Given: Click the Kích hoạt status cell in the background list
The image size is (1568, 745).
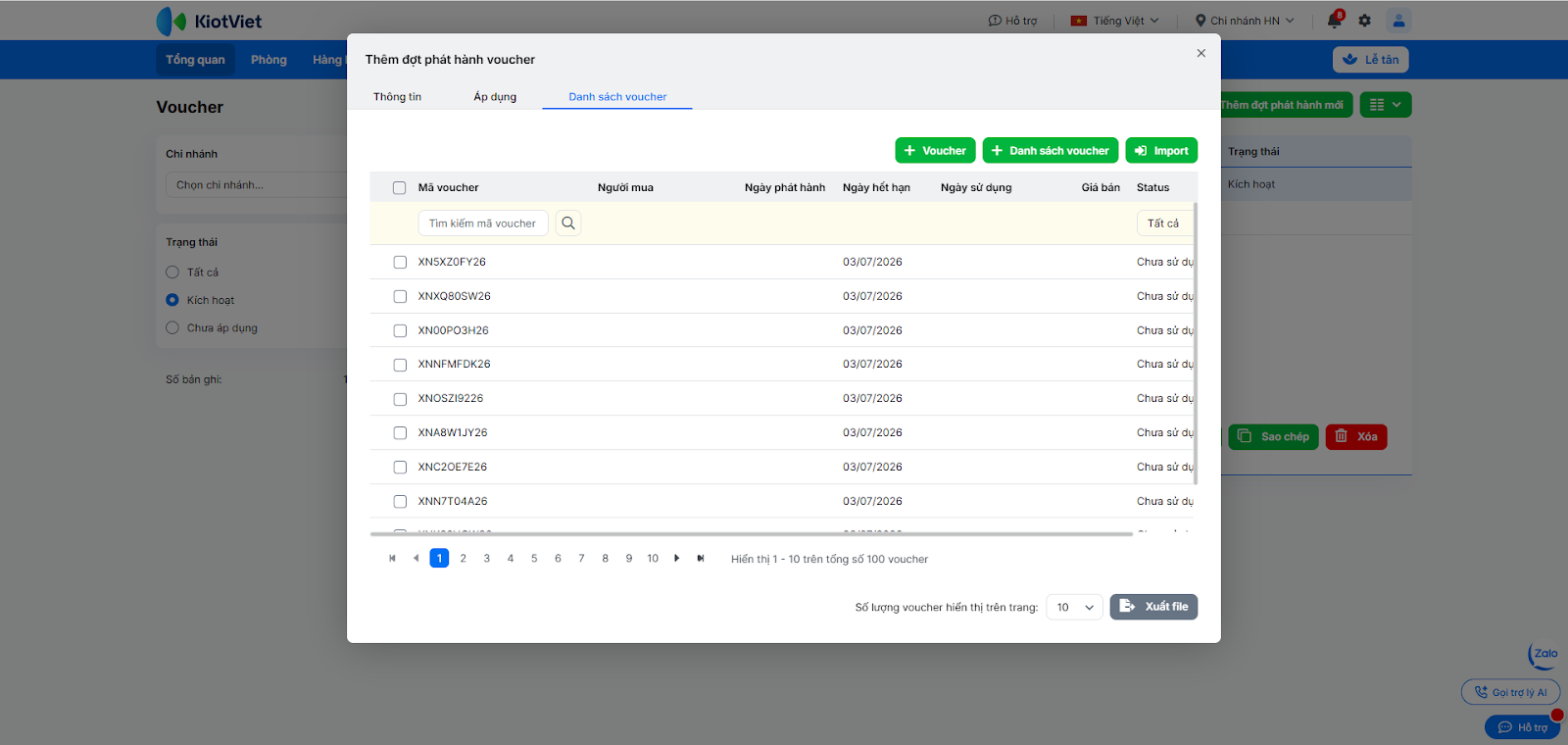Looking at the screenshot, I should [x=1251, y=184].
